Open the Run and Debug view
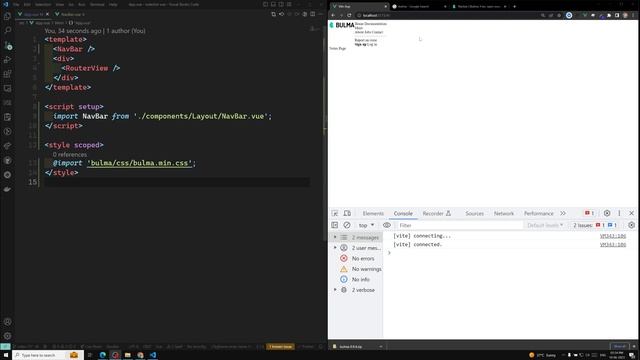640x360 pixels. point(7,60)
